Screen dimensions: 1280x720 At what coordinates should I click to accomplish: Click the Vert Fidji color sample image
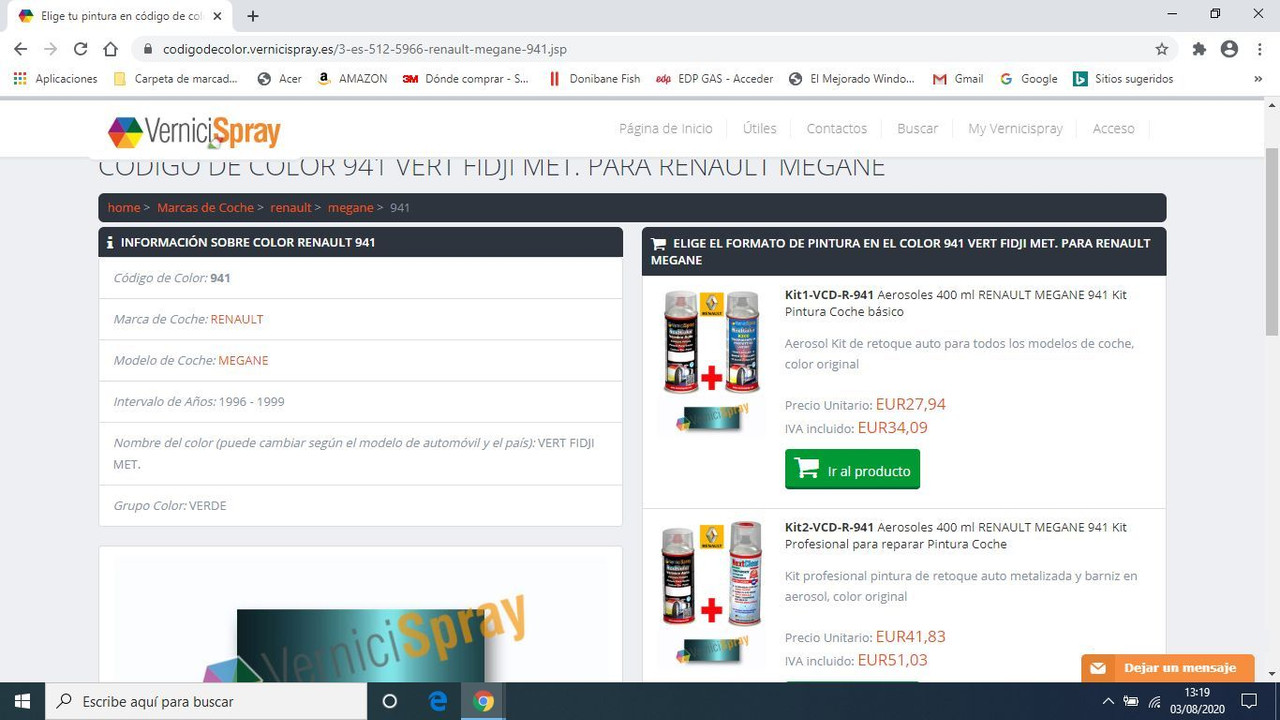(361, 645)
